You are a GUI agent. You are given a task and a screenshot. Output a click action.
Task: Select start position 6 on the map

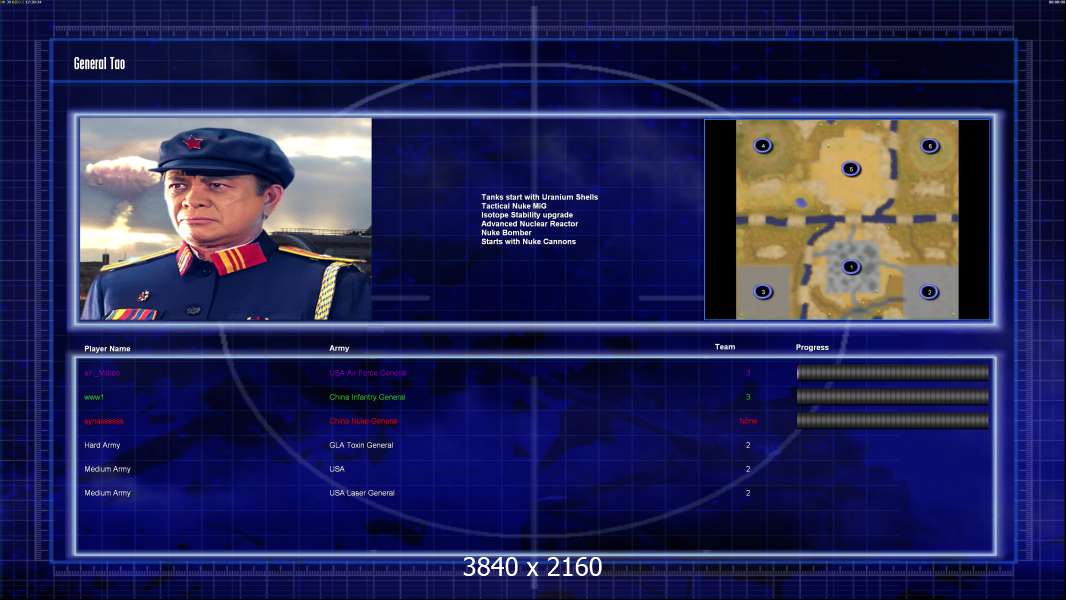[x=929, y=145]
